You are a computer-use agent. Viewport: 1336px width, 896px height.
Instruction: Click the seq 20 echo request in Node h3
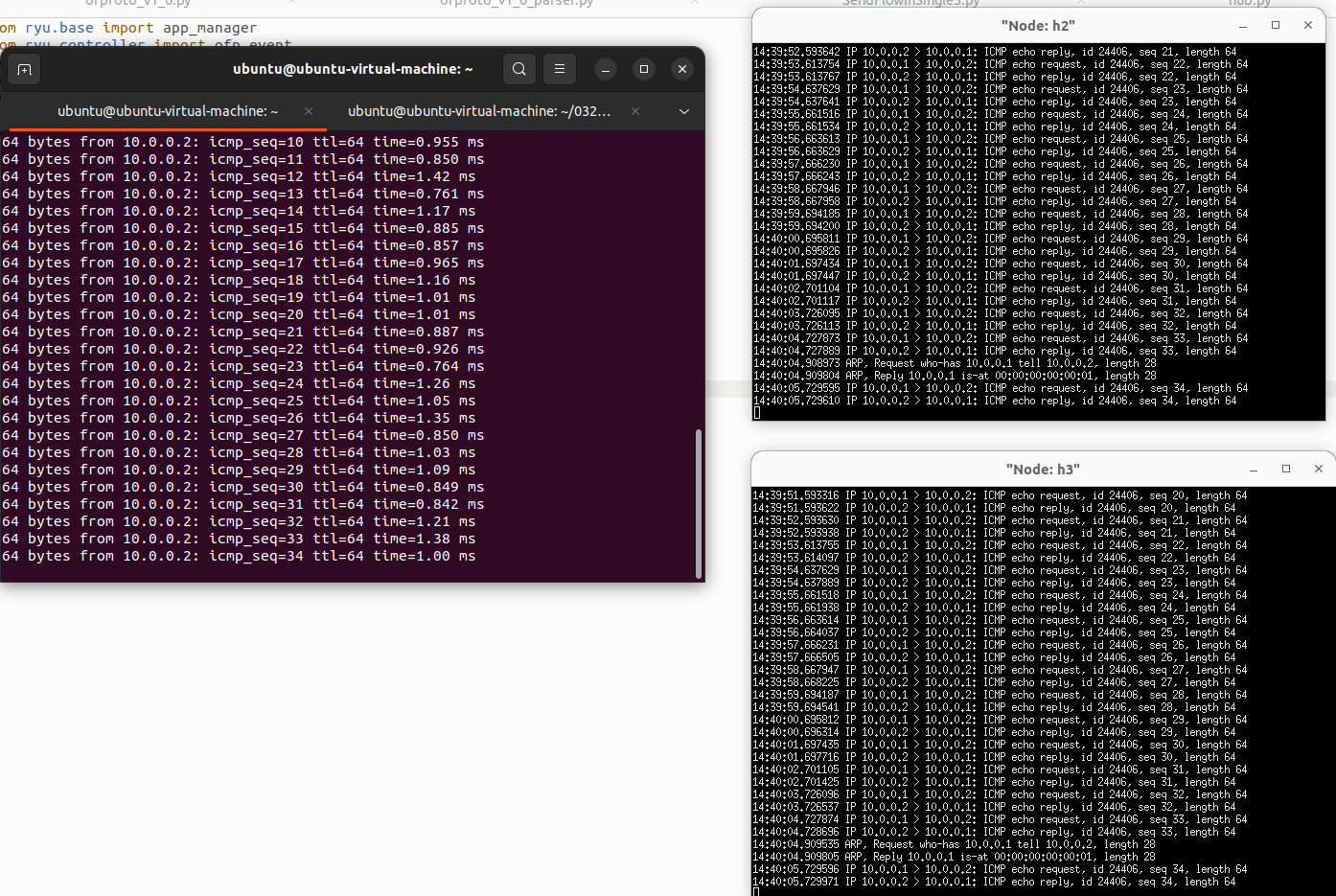coord(1001,495)
